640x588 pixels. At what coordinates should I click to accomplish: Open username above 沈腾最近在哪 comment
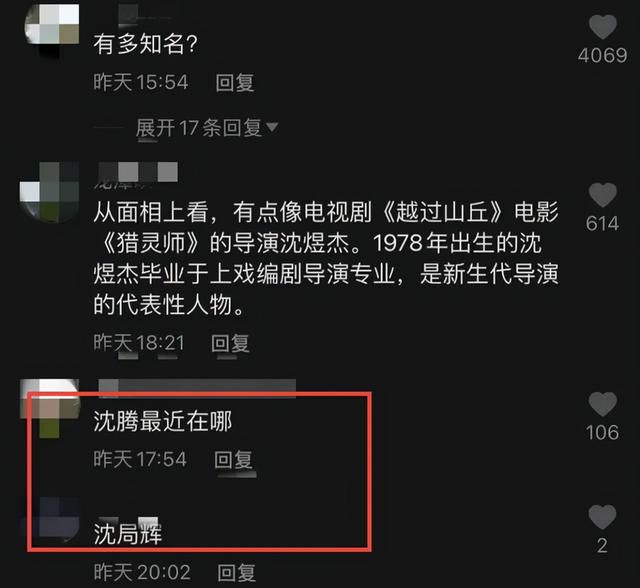coord(197,387)
